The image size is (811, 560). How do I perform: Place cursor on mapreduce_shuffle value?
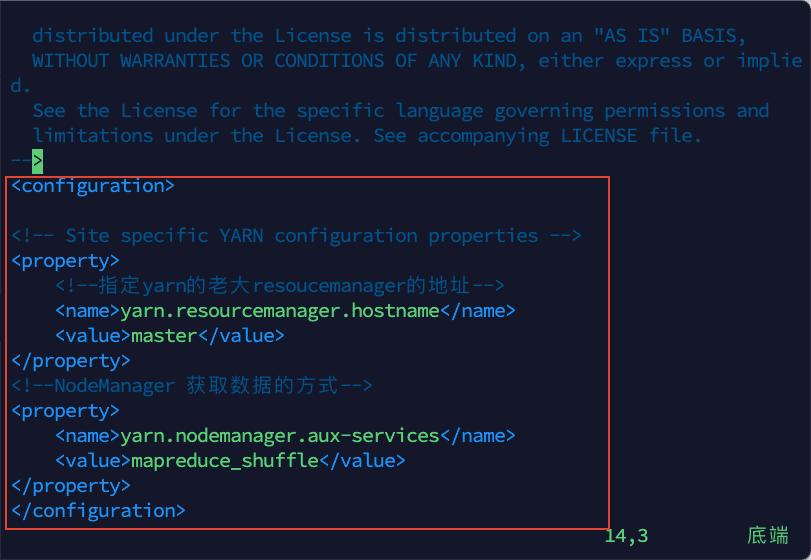(224, 461)
